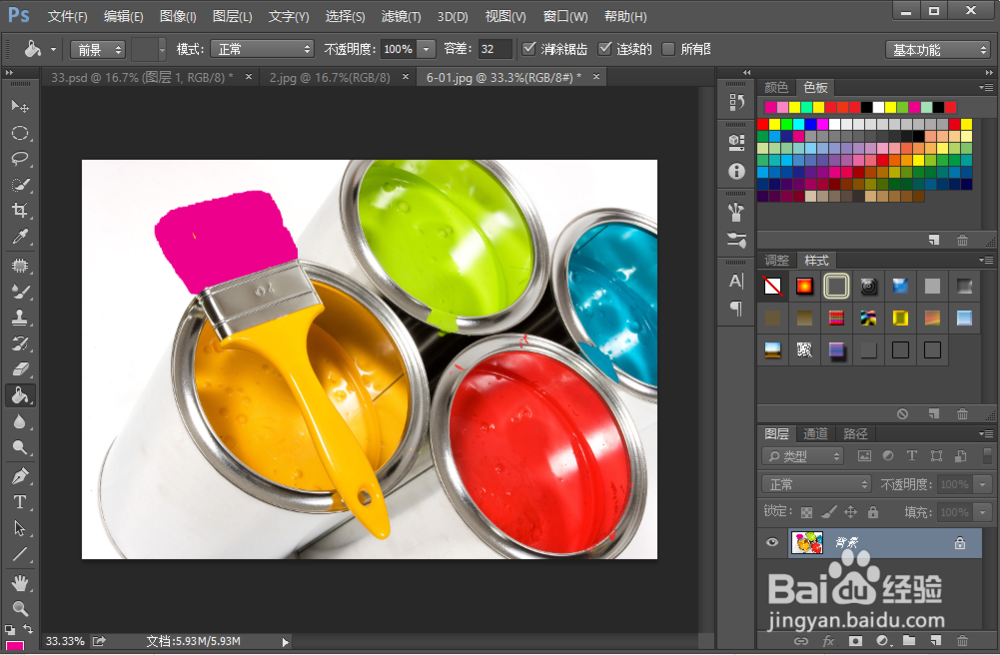Open the Paragraph panel icon

[x=737, y=309]
